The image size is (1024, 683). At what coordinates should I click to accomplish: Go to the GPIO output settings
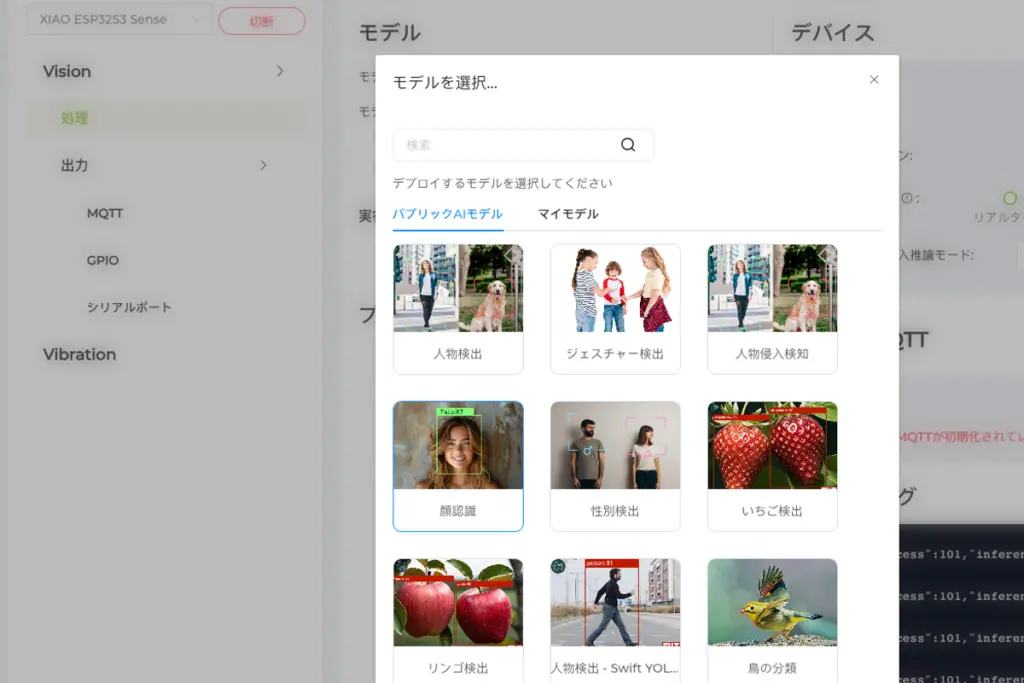(103, 261)
